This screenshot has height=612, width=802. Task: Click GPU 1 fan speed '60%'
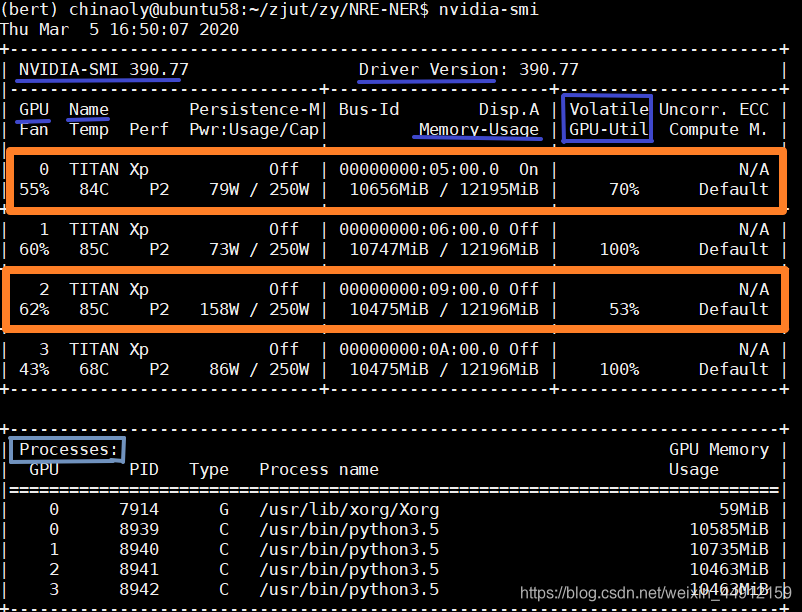pos(34,249)
